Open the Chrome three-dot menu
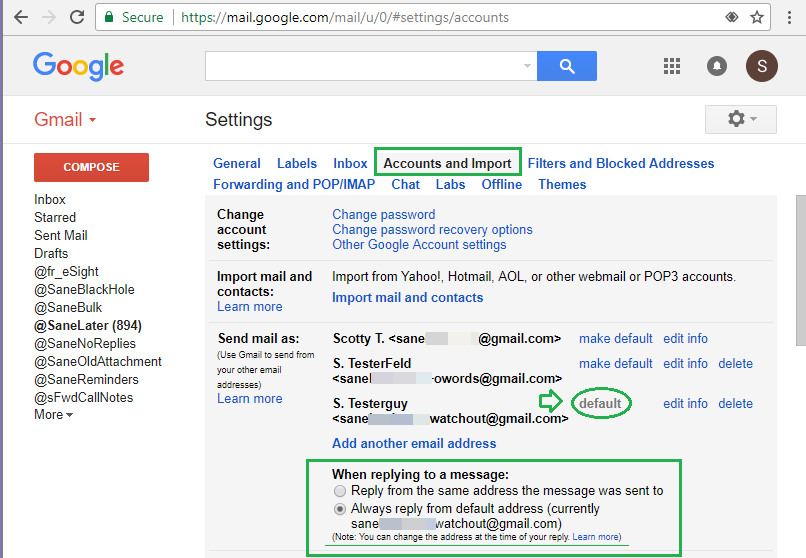The height and width of the screenshot is (558, 806). 789,17
